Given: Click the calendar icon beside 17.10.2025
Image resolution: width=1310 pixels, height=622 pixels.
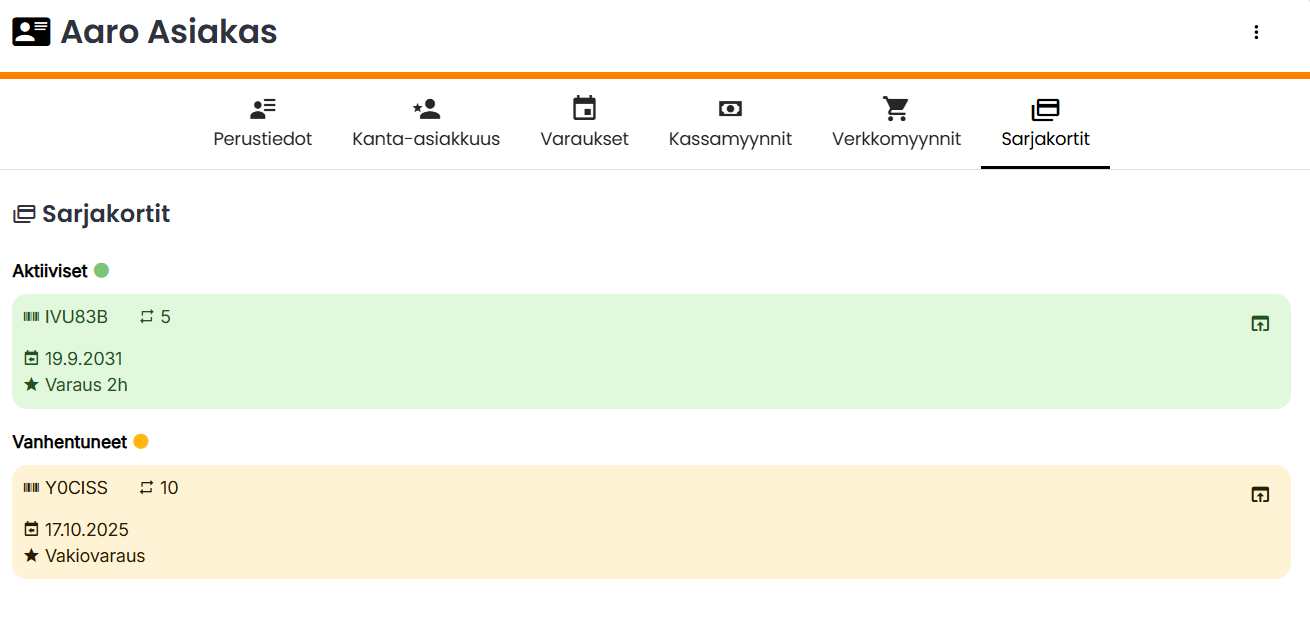Looking at the screenshot, I should 31,529.
